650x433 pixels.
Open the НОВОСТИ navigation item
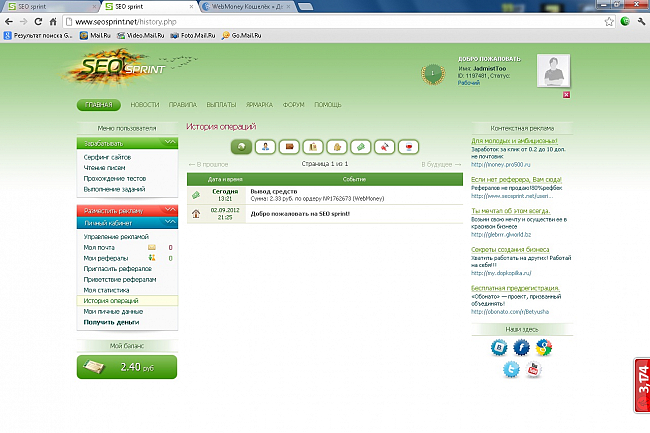(145, 105)
